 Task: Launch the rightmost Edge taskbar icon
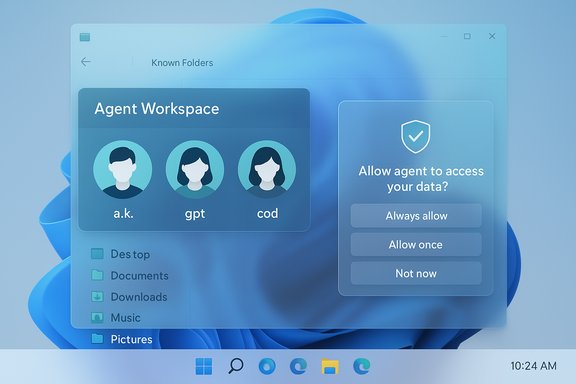(x=361, y=366)
